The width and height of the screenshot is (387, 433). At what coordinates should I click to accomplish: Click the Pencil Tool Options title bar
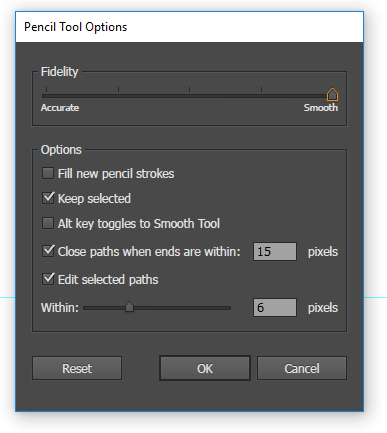[189, 27]
